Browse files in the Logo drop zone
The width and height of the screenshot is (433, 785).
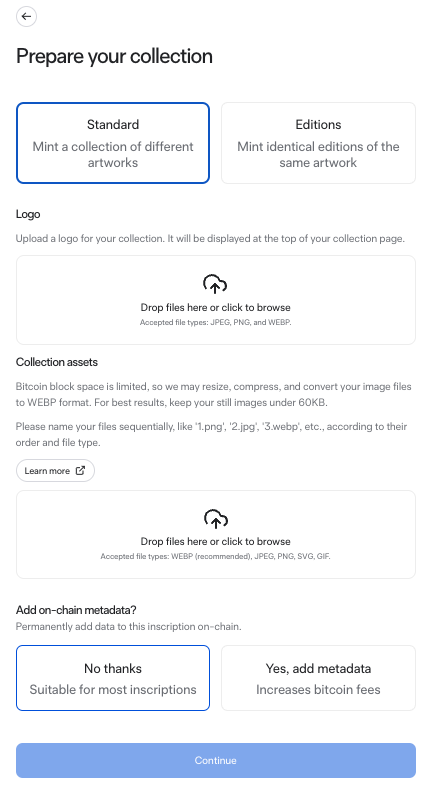(x=216, y=300)
